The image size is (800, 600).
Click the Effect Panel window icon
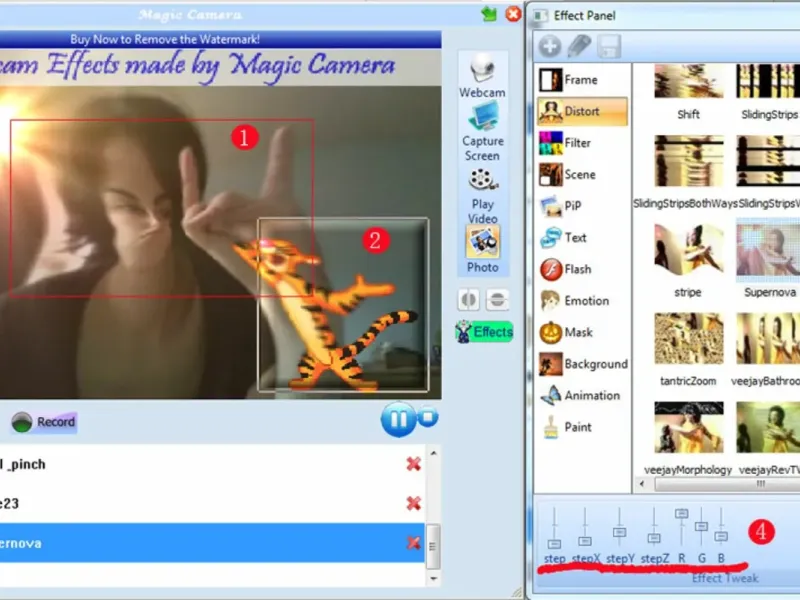pyautogui.click(x=538, y=16)
